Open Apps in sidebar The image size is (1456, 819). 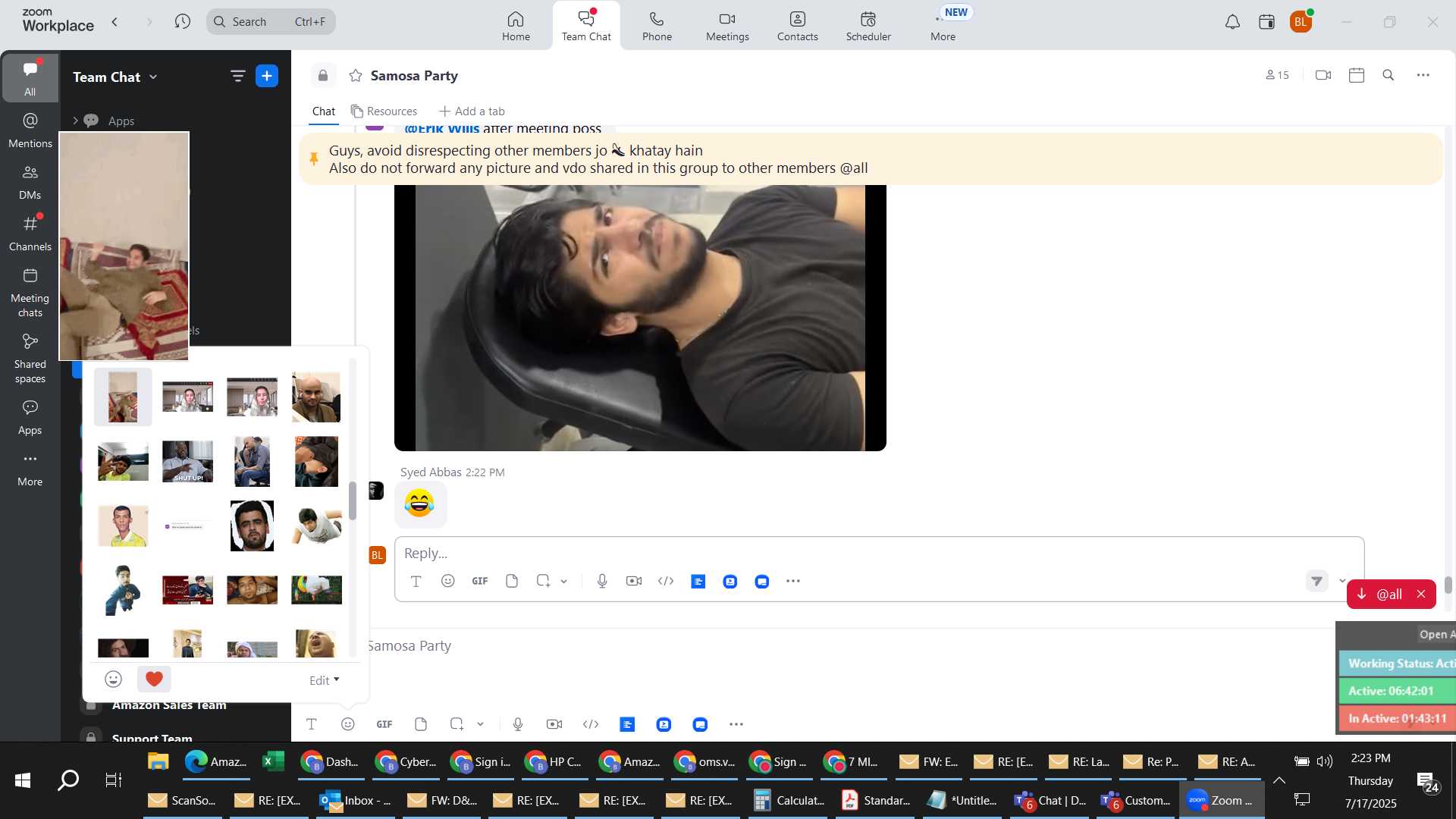pyautogui.click(x=30, y=416)
